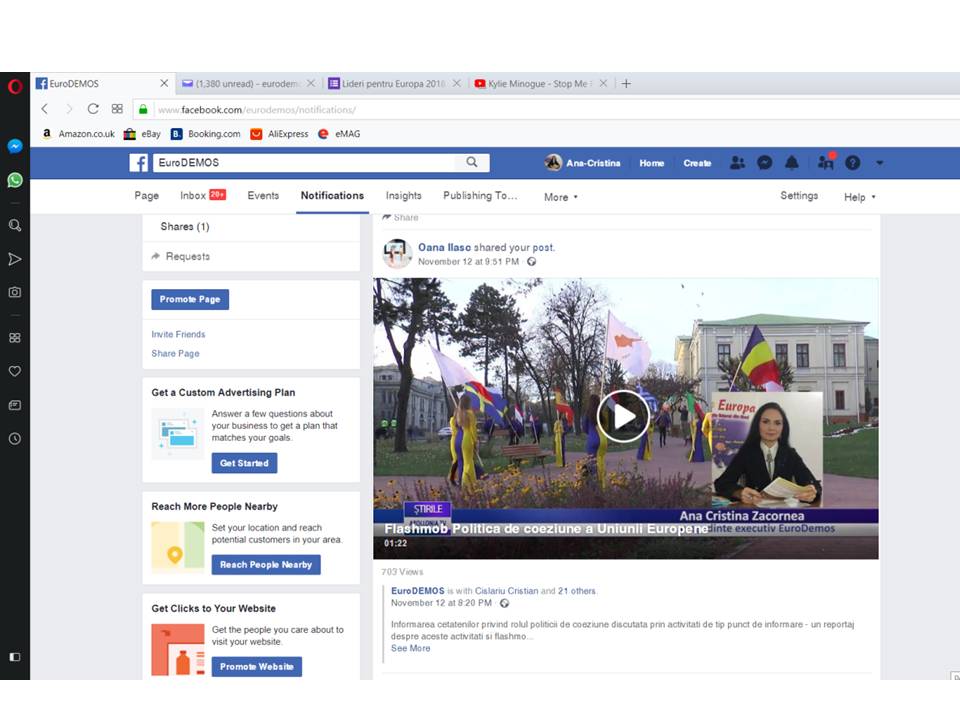The image size is (960, 720).
Task: Open Amazon.co.uk bookmark
Action: click(78, 133)
